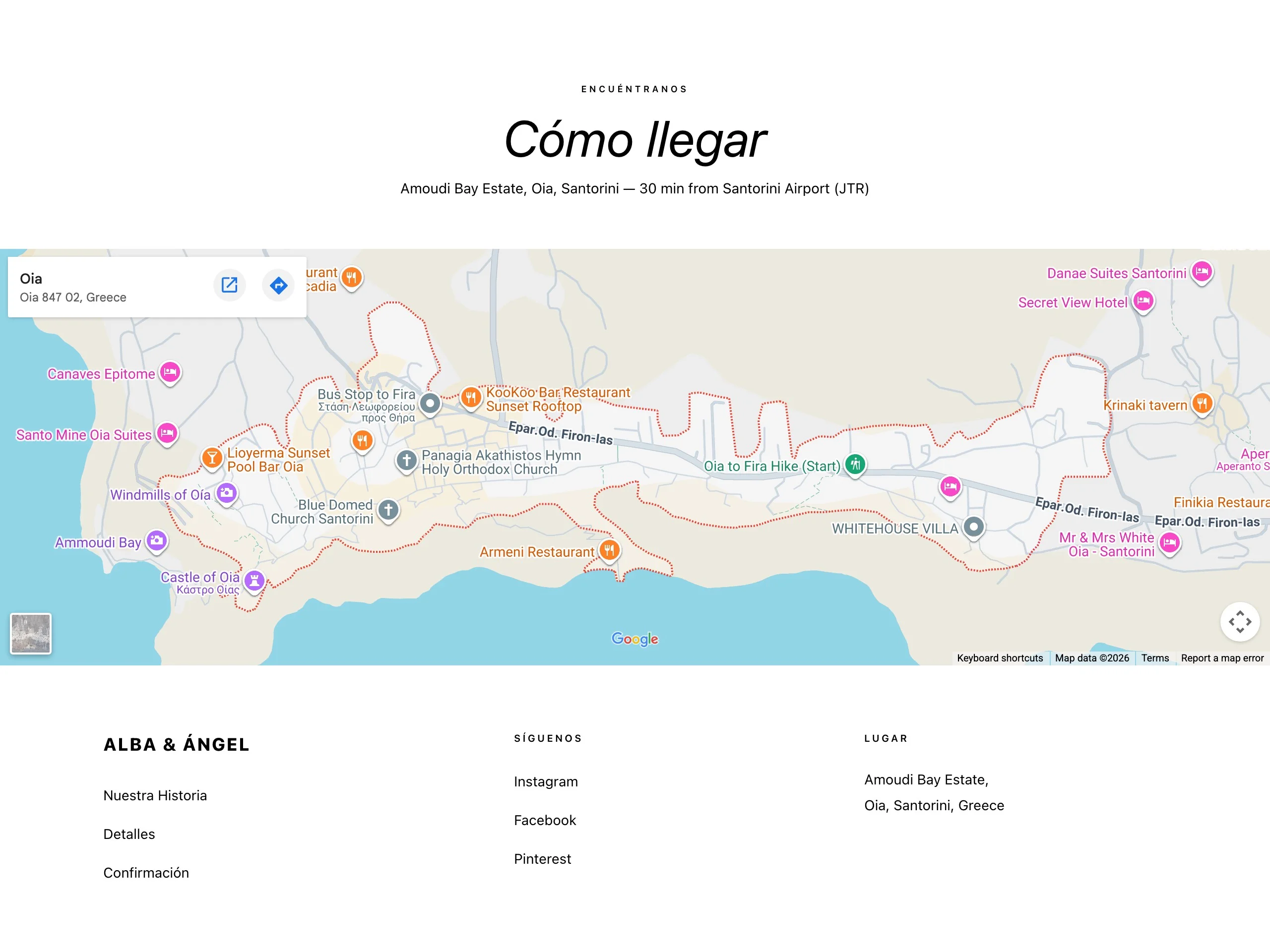
Task: Click the Google logo on the map
Action: tap(635, 639)
